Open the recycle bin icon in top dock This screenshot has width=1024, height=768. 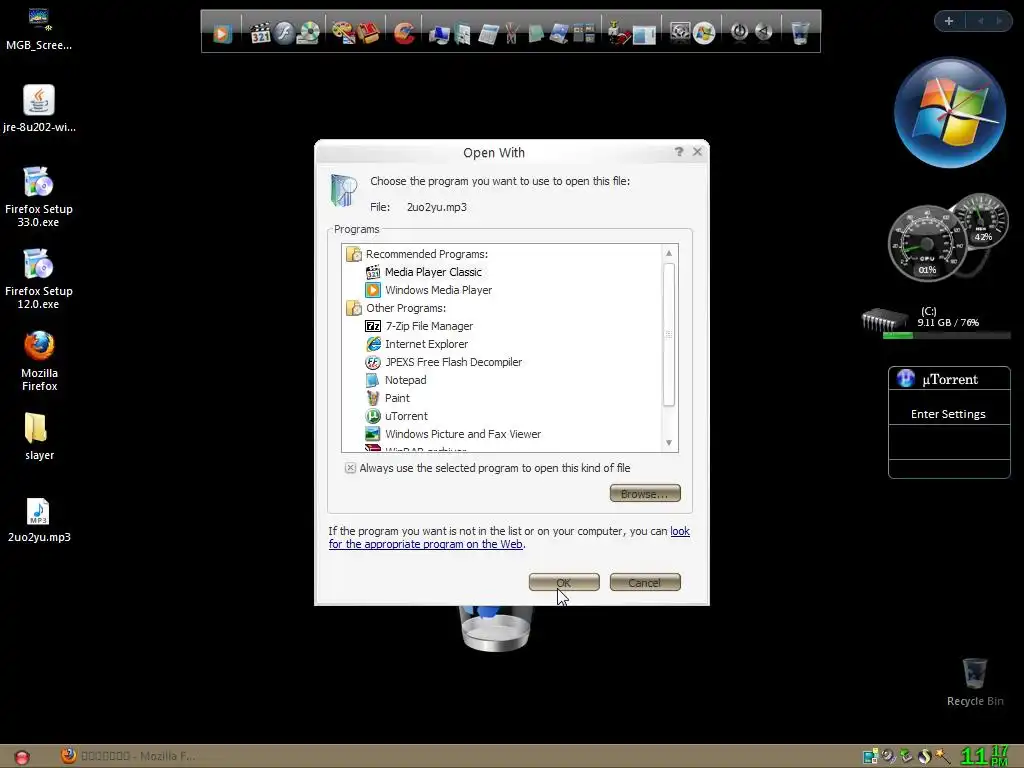pyautogui.click(x=800, y=33)
